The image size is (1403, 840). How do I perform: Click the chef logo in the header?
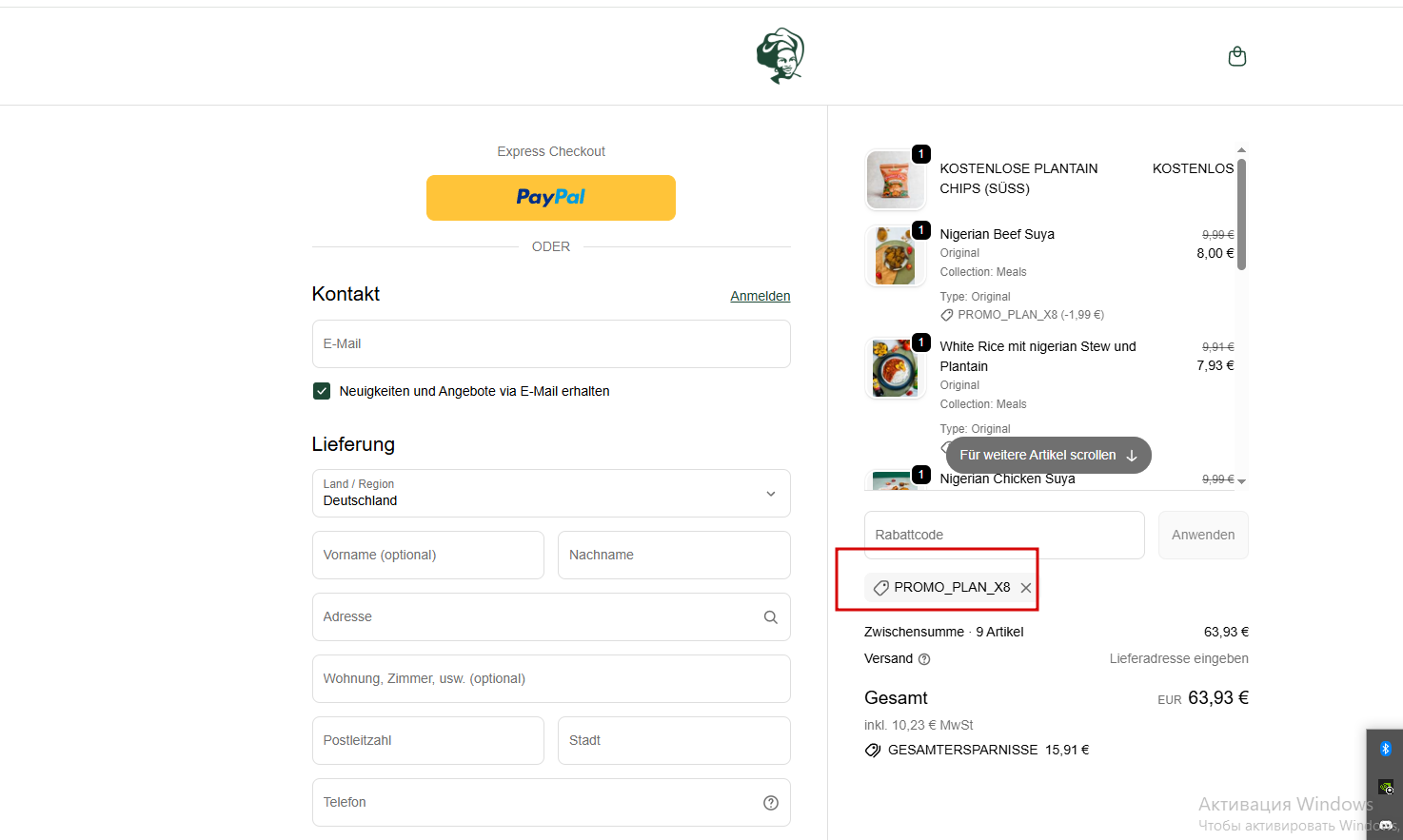[781, 55]
